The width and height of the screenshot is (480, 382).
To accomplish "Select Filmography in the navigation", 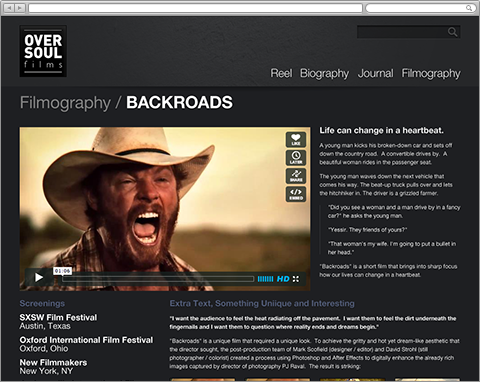I will point(431,73).
